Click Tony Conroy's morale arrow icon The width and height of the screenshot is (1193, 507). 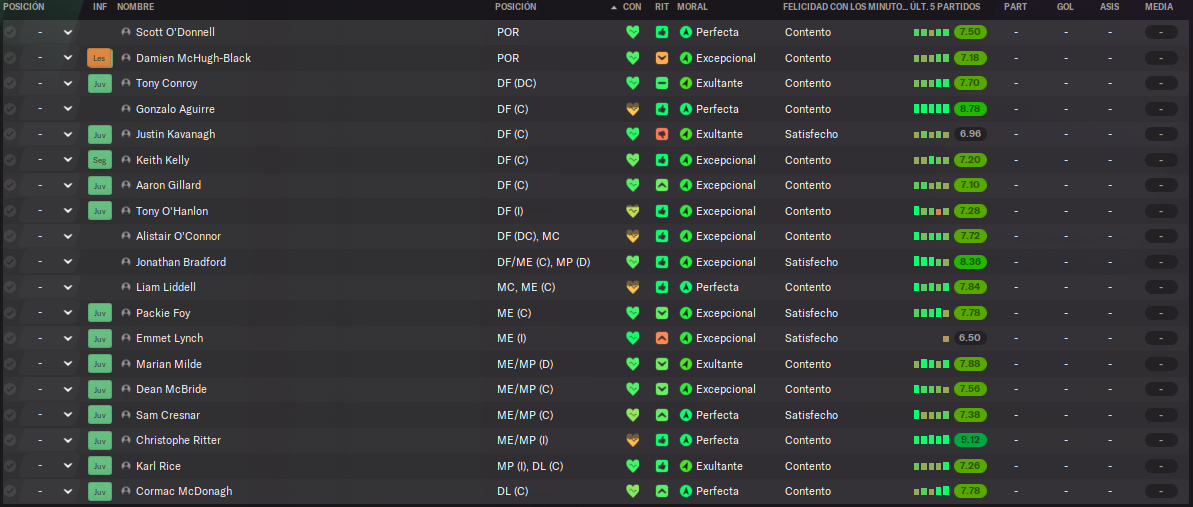[686, 83]
